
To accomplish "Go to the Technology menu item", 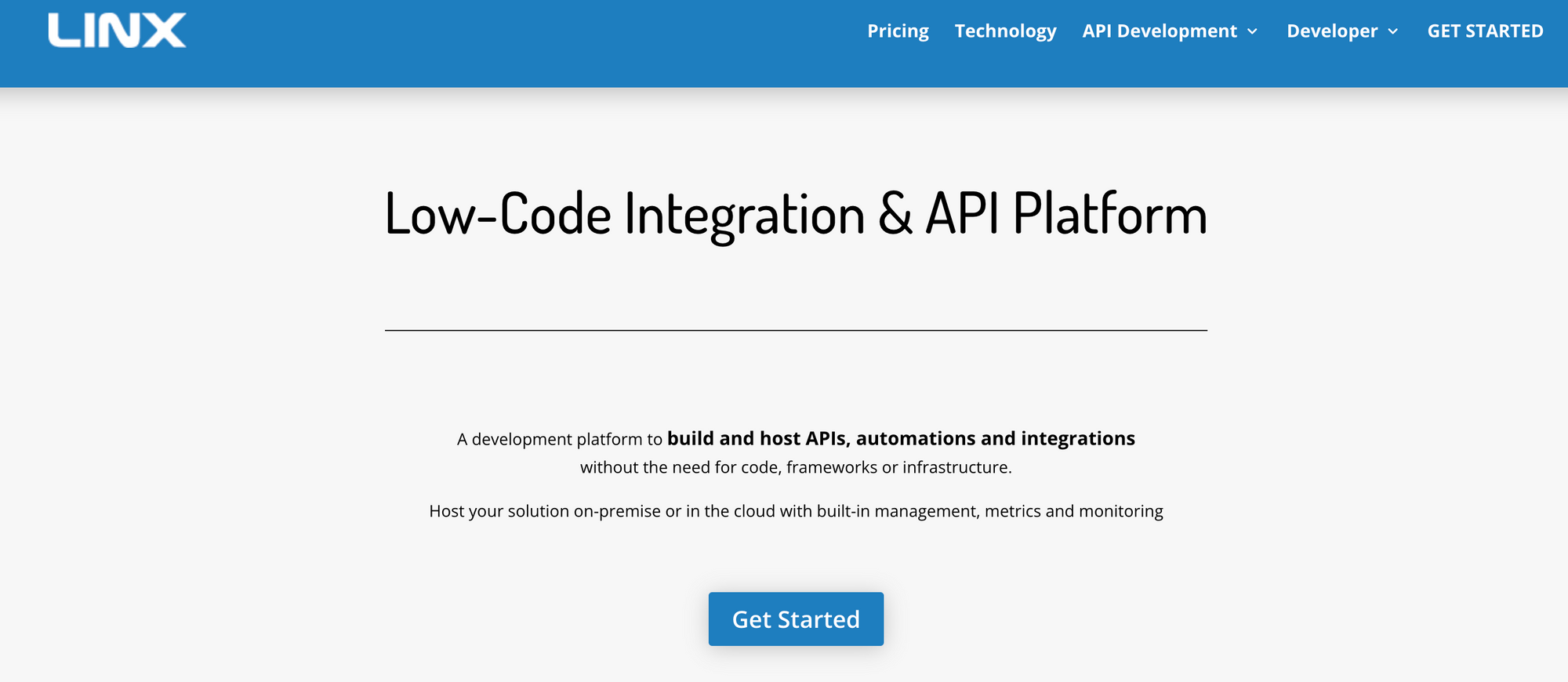I will tap(1005, 31).
